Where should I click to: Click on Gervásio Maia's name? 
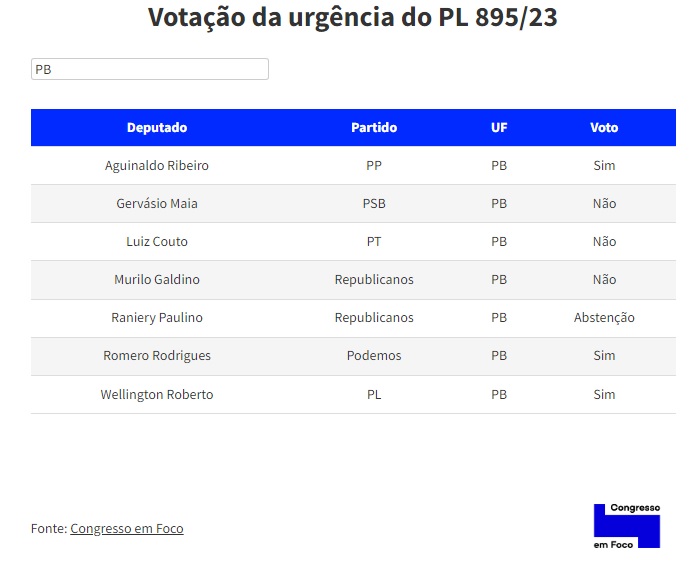157,203
